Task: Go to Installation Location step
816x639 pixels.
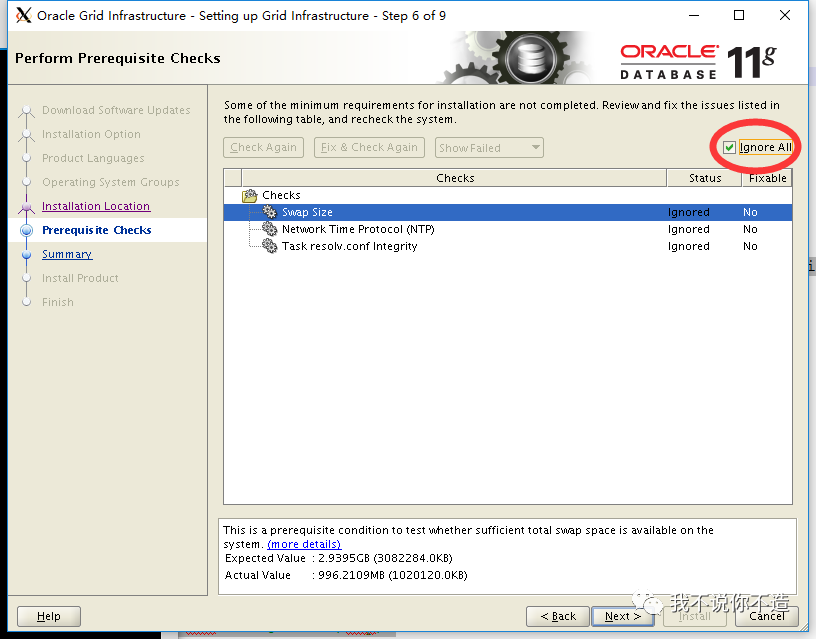Action: pos(96,206)
